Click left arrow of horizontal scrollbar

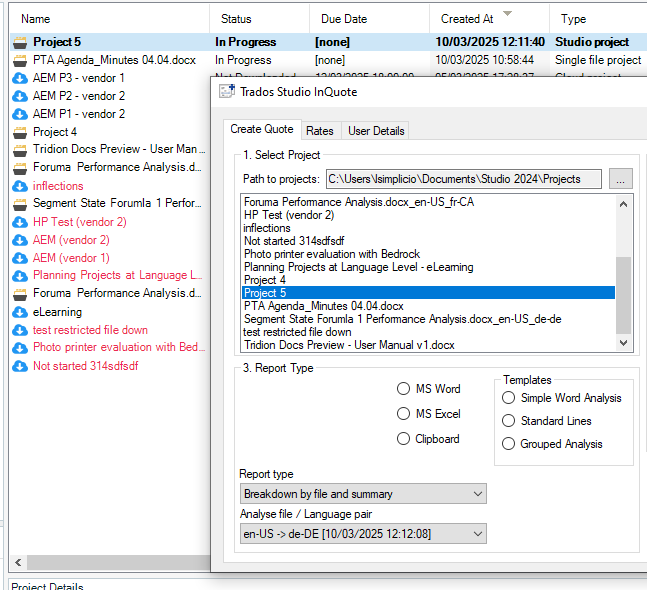[18, 562]
